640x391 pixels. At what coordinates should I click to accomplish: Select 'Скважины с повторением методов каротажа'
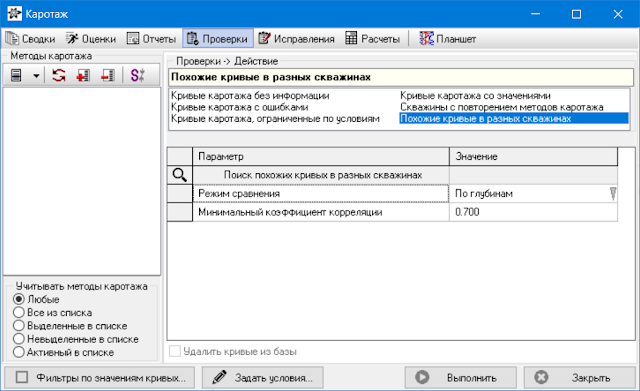(502, 107)
